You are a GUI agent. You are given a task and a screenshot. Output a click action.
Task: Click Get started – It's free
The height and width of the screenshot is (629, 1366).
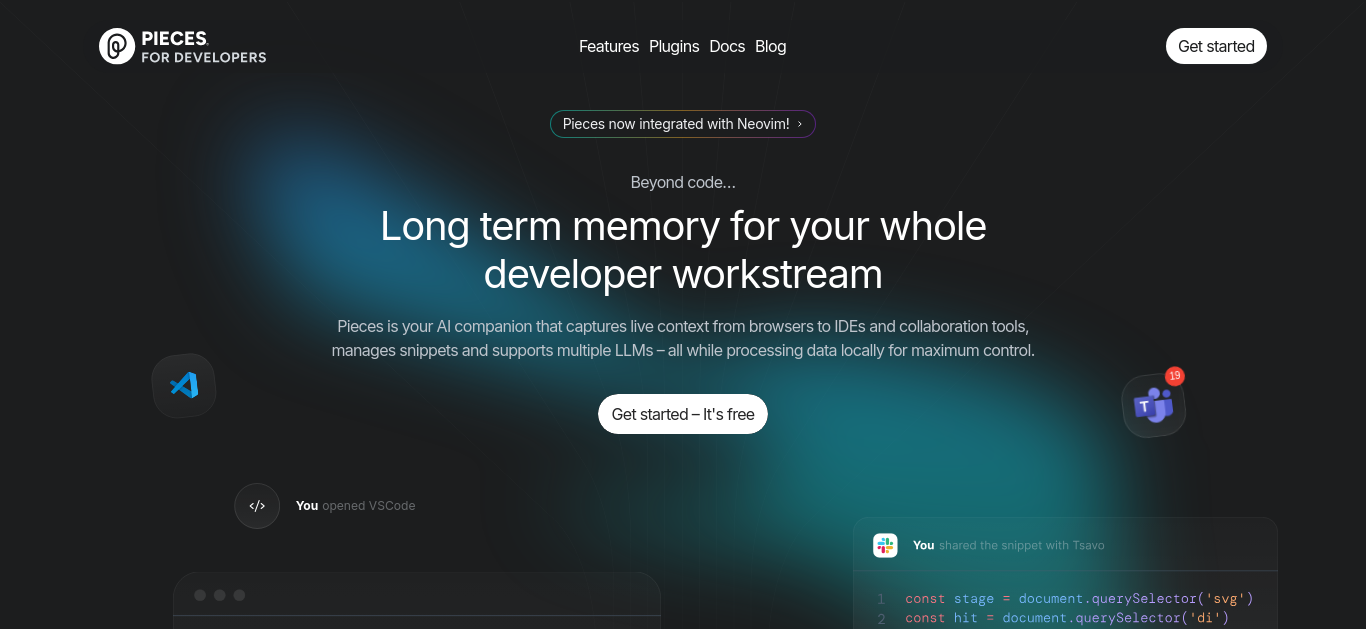click(683, 414)
